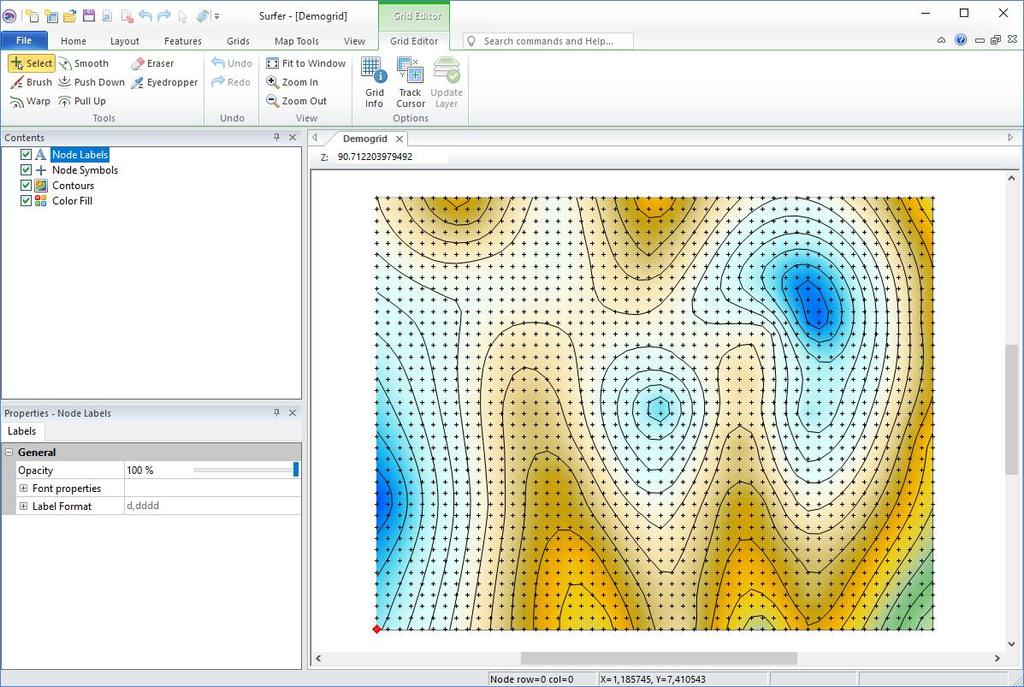Close the Properties panel
The image size is (1024, 687).
click(293, 413)
